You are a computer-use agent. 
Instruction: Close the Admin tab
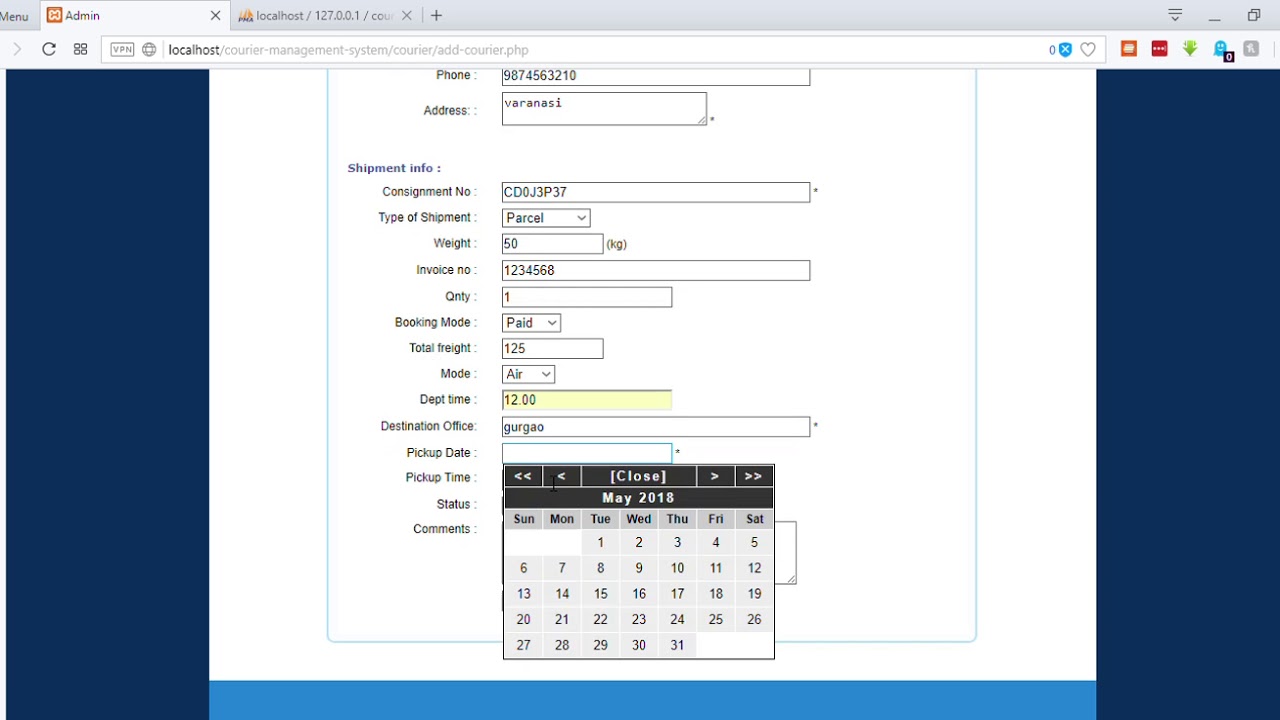pyautogui.click(x=216, y=15)
